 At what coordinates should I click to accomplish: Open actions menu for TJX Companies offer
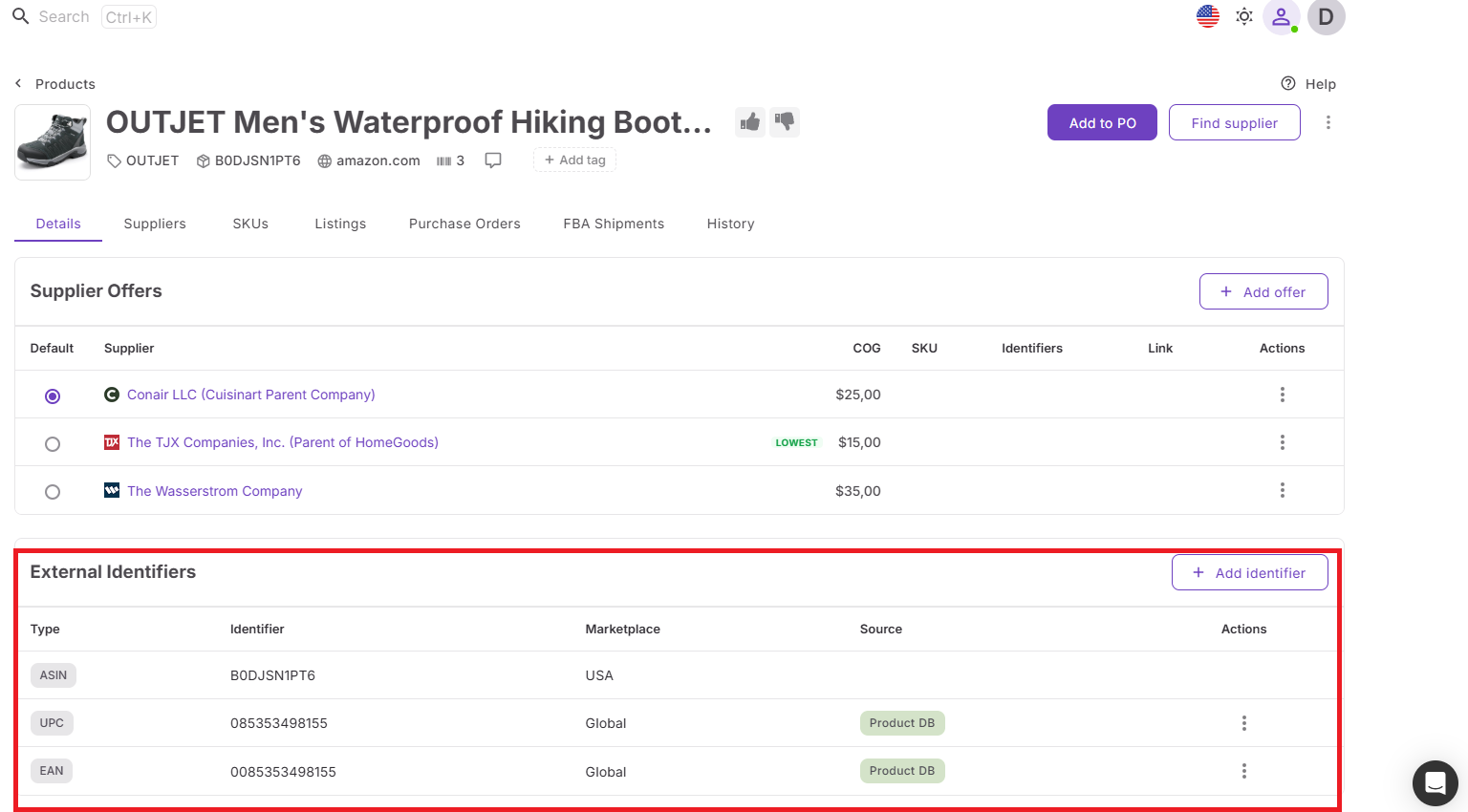(x=1283, y=442)
